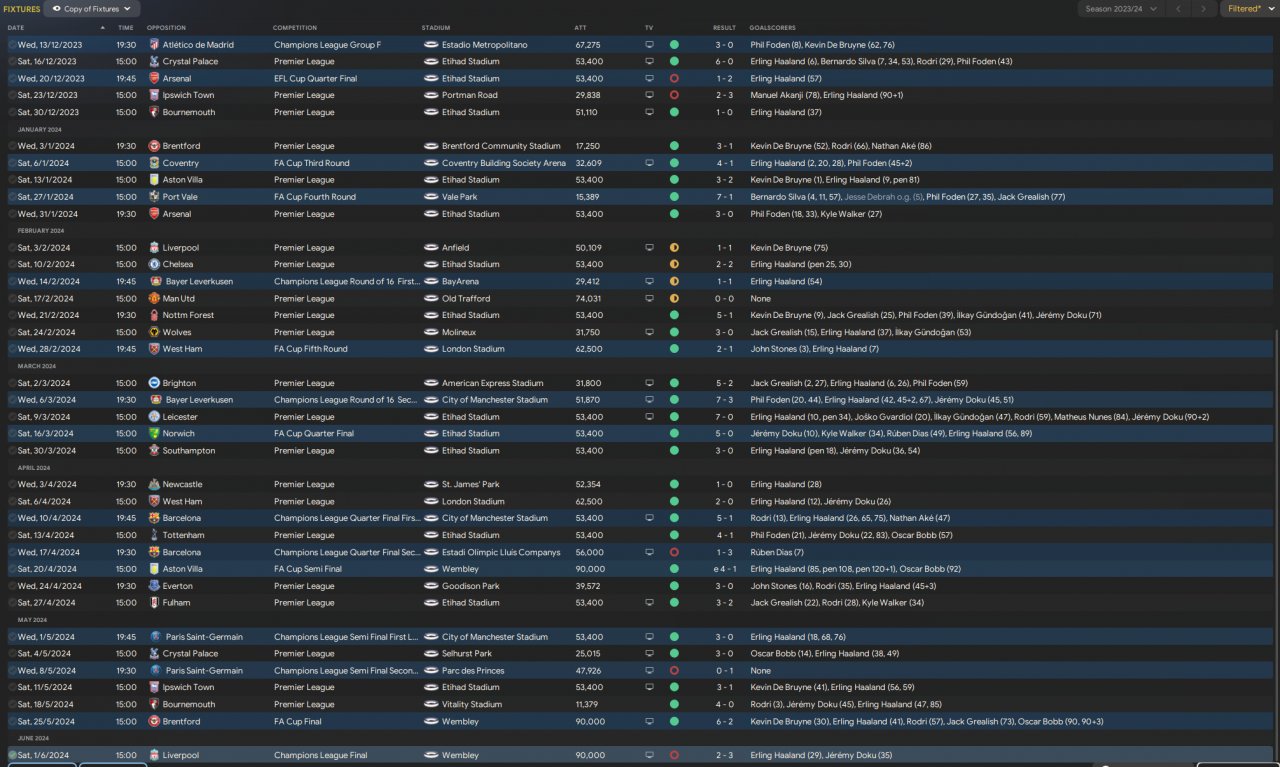
Task: Click the Atlético de Madrid club badge
Action: tap(154, 45)
